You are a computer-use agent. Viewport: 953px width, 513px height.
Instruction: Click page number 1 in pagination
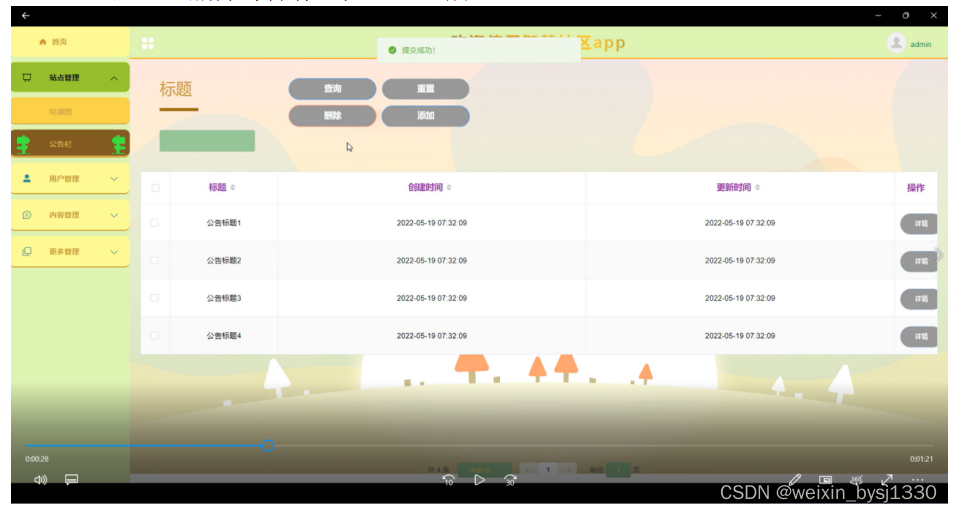548,470
